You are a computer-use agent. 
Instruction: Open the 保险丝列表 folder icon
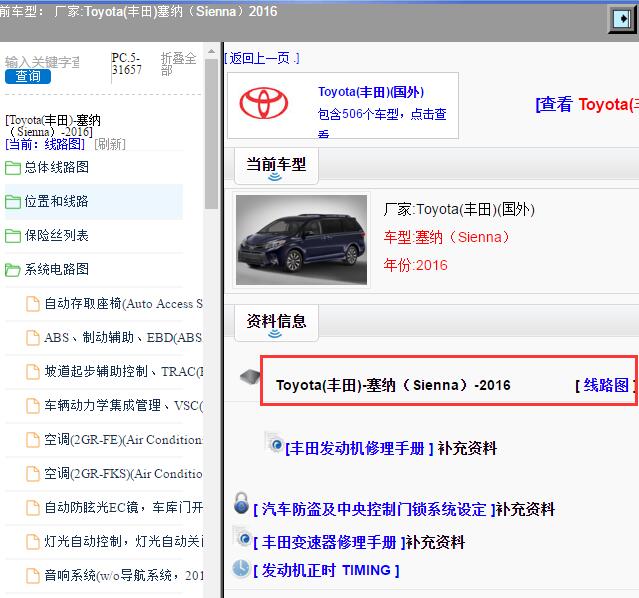[13, 236]
